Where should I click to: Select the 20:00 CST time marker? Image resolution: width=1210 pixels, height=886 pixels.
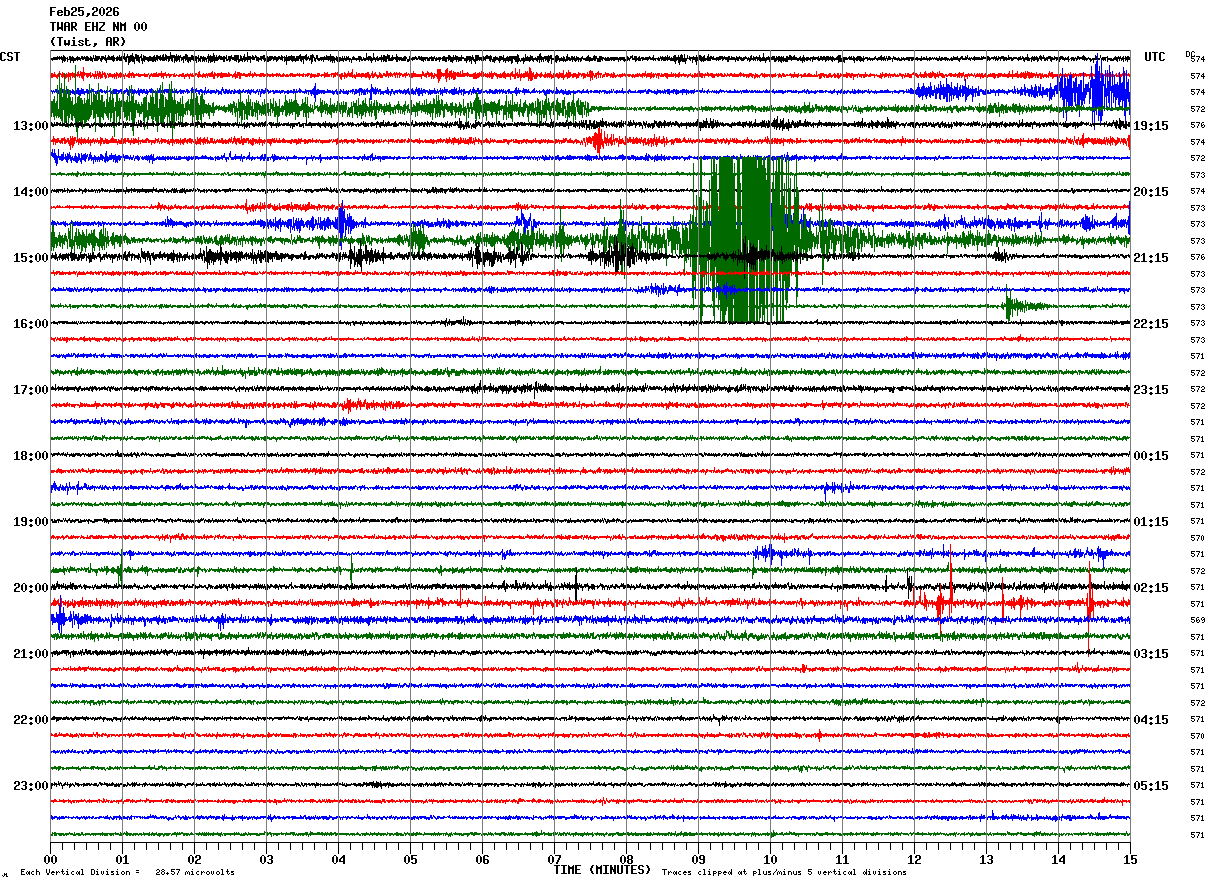31,588
